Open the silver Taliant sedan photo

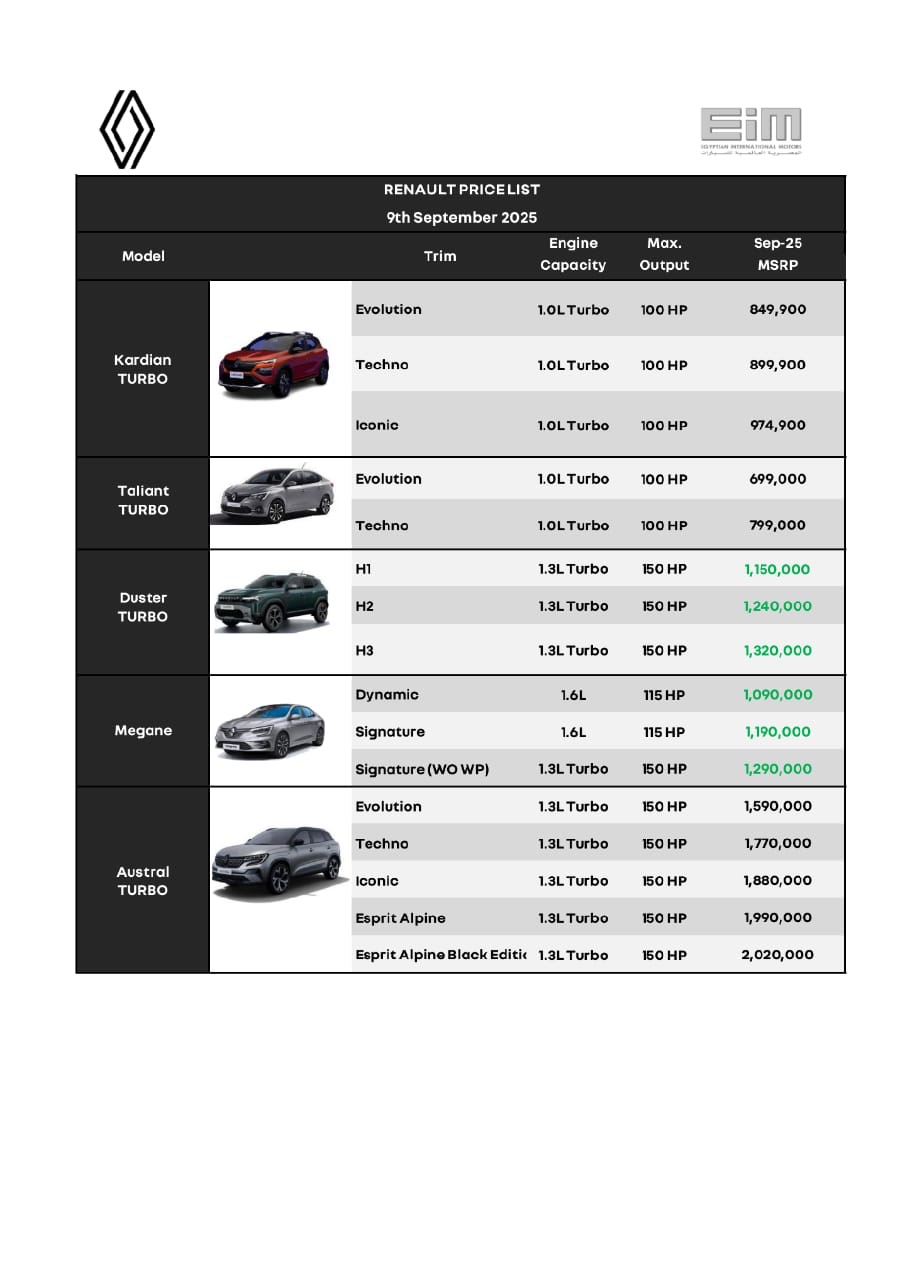[272, 495]
